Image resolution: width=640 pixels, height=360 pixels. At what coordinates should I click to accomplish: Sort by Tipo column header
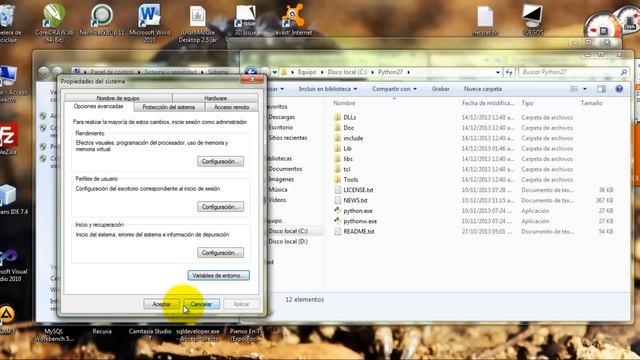pyautogui.click(x=527, y=103)
